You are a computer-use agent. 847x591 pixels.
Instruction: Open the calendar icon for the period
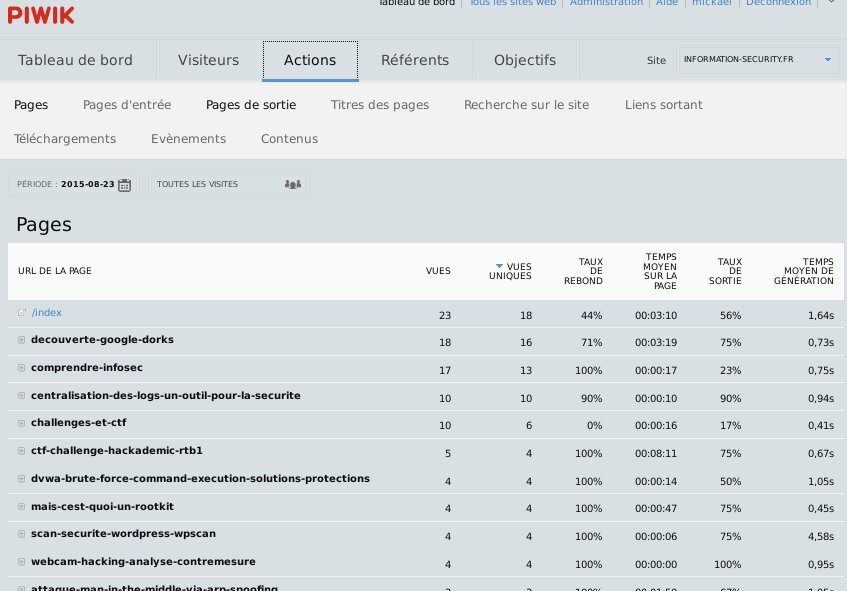pos(124,184)
